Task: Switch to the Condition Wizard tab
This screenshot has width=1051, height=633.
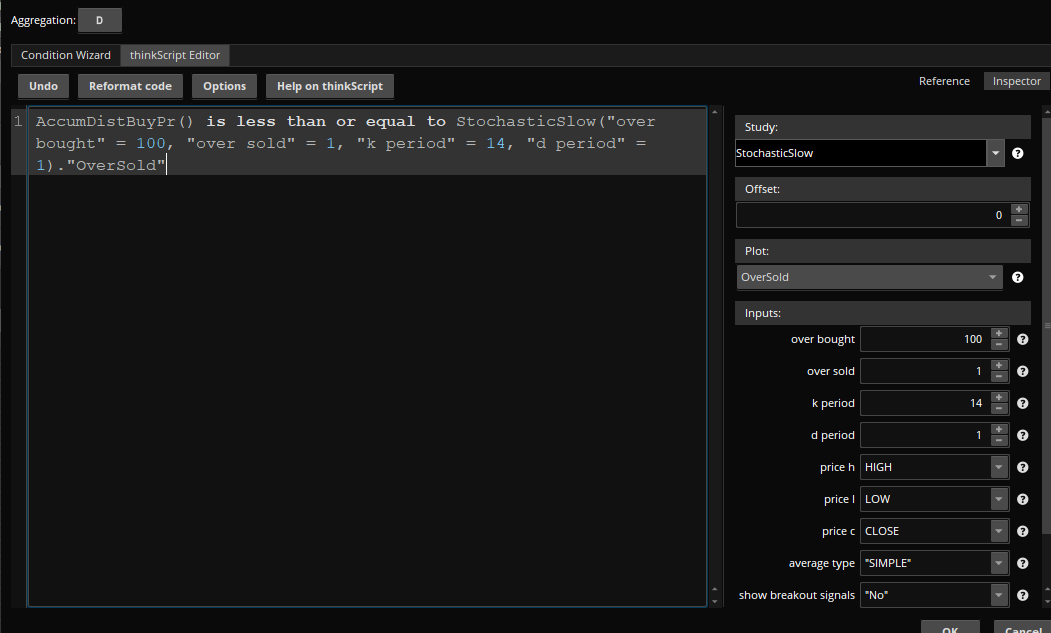Action: click(x=66, y=55)
